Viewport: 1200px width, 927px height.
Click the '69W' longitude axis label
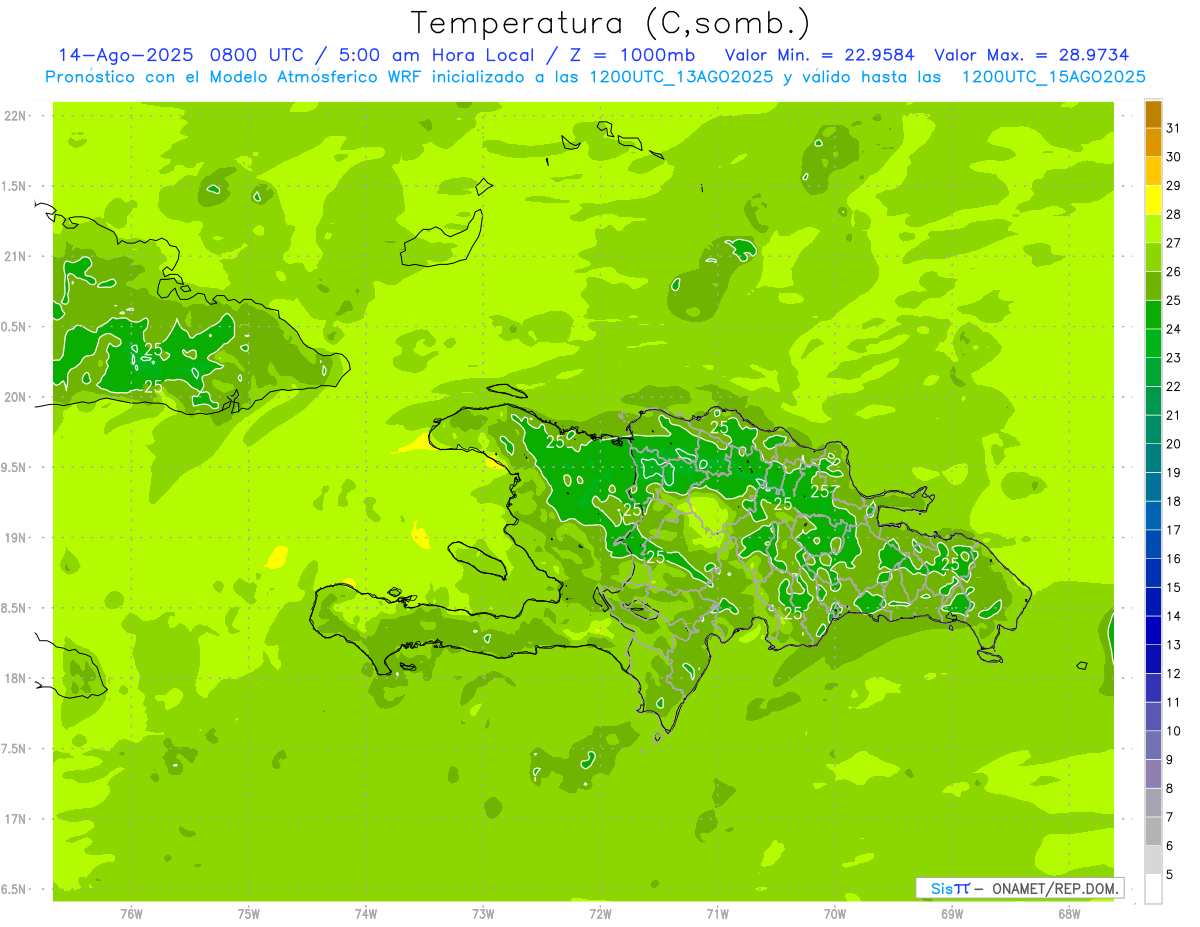coord(952,914)
